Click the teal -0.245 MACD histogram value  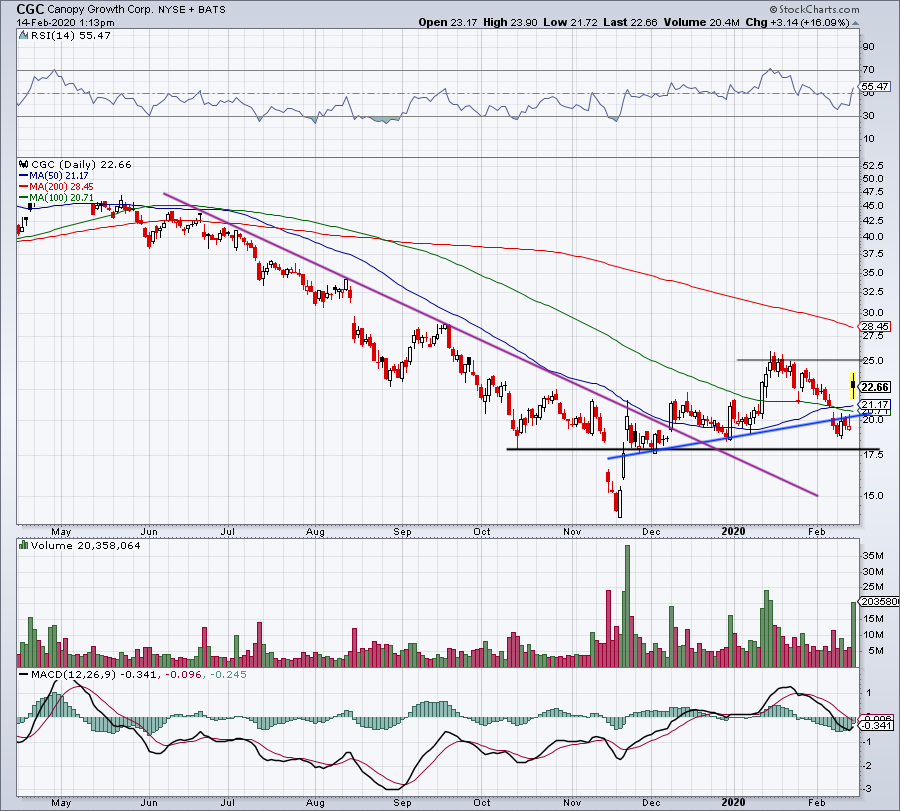coord(228,674)
